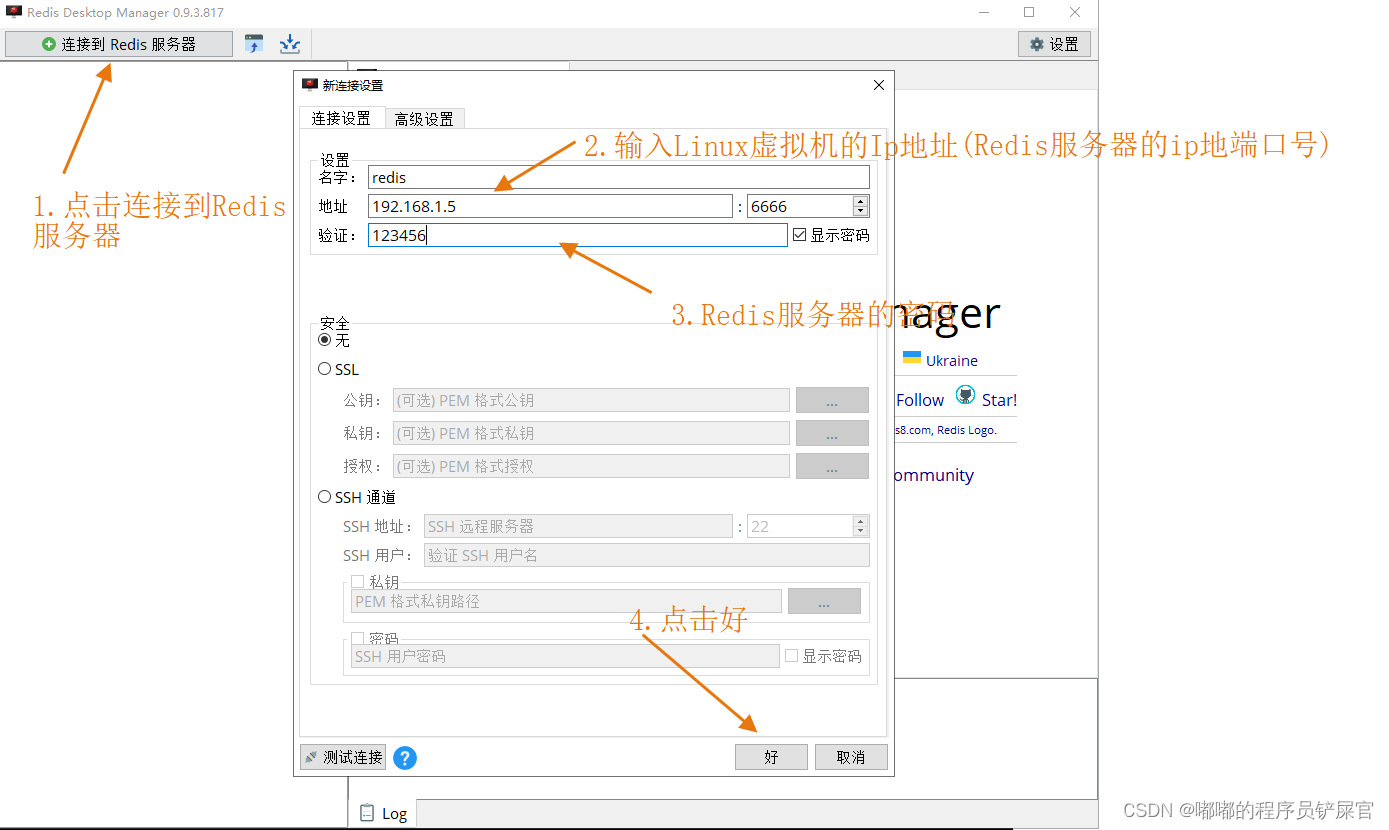
Task: Check the SSH 私钥 checkbox
Action: 357,582
